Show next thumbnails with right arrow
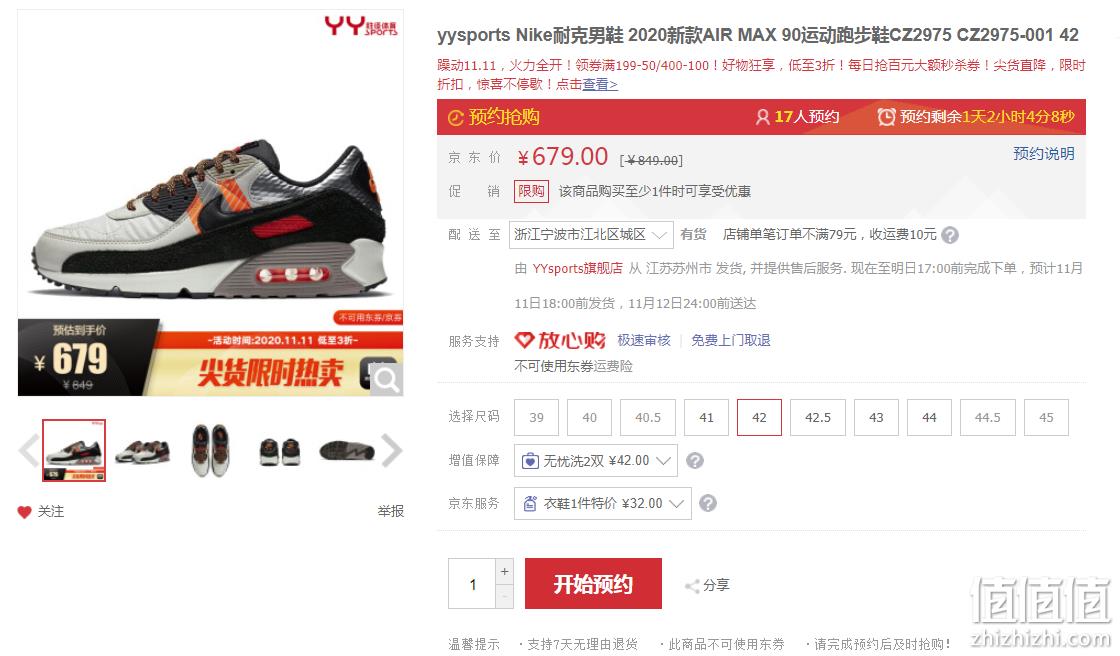Screen dimensions: 1120x656 point(392,451)
